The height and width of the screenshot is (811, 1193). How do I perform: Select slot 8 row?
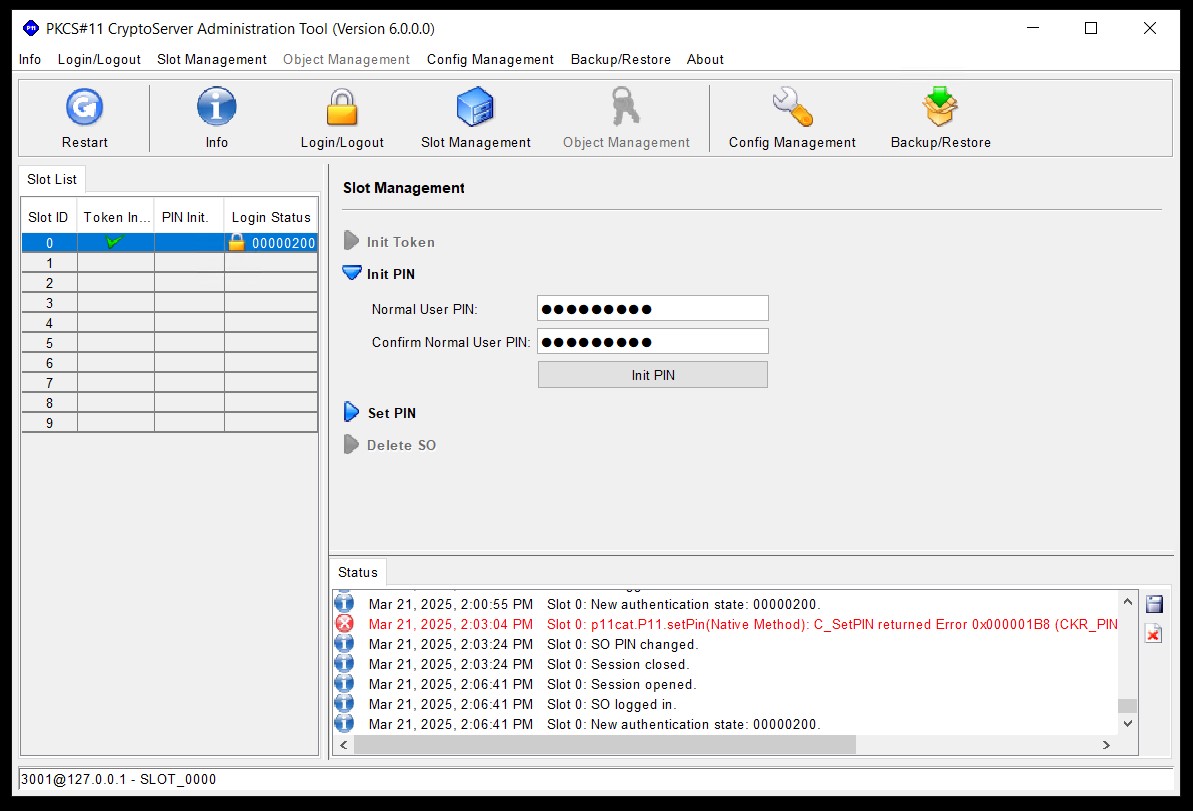[170, 402]
